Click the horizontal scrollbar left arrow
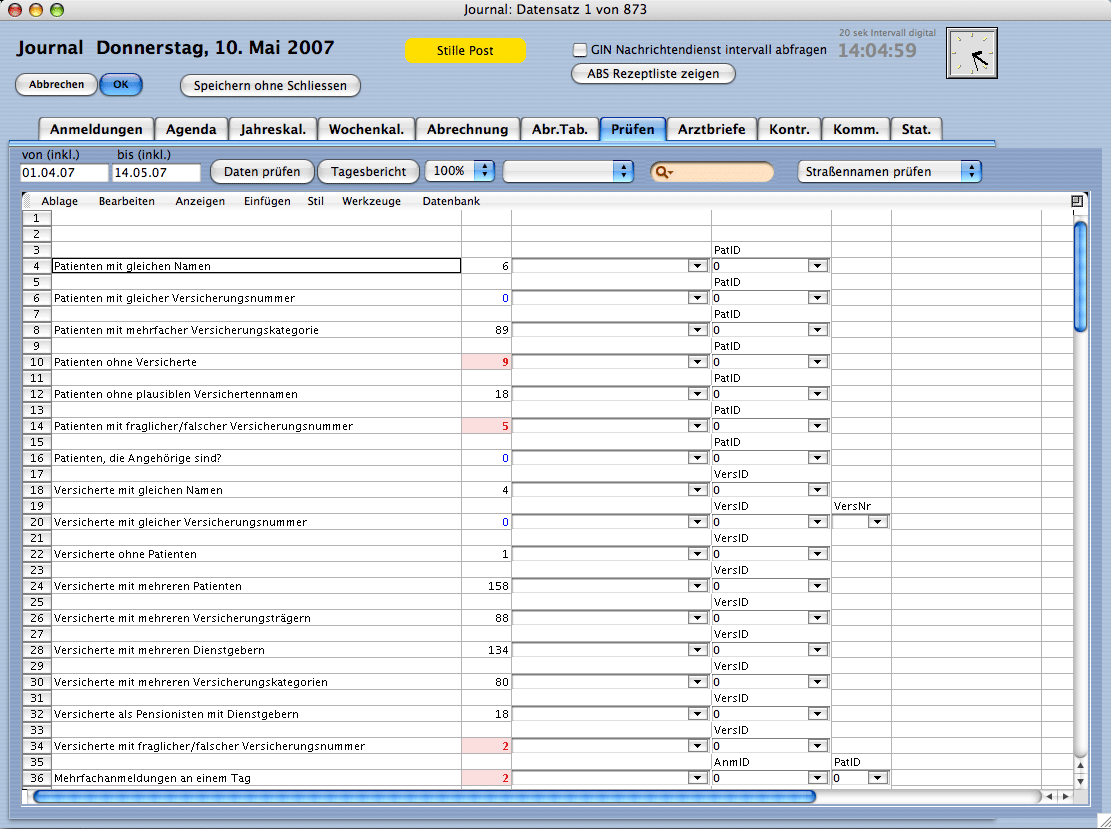 tap(1048, 797)
